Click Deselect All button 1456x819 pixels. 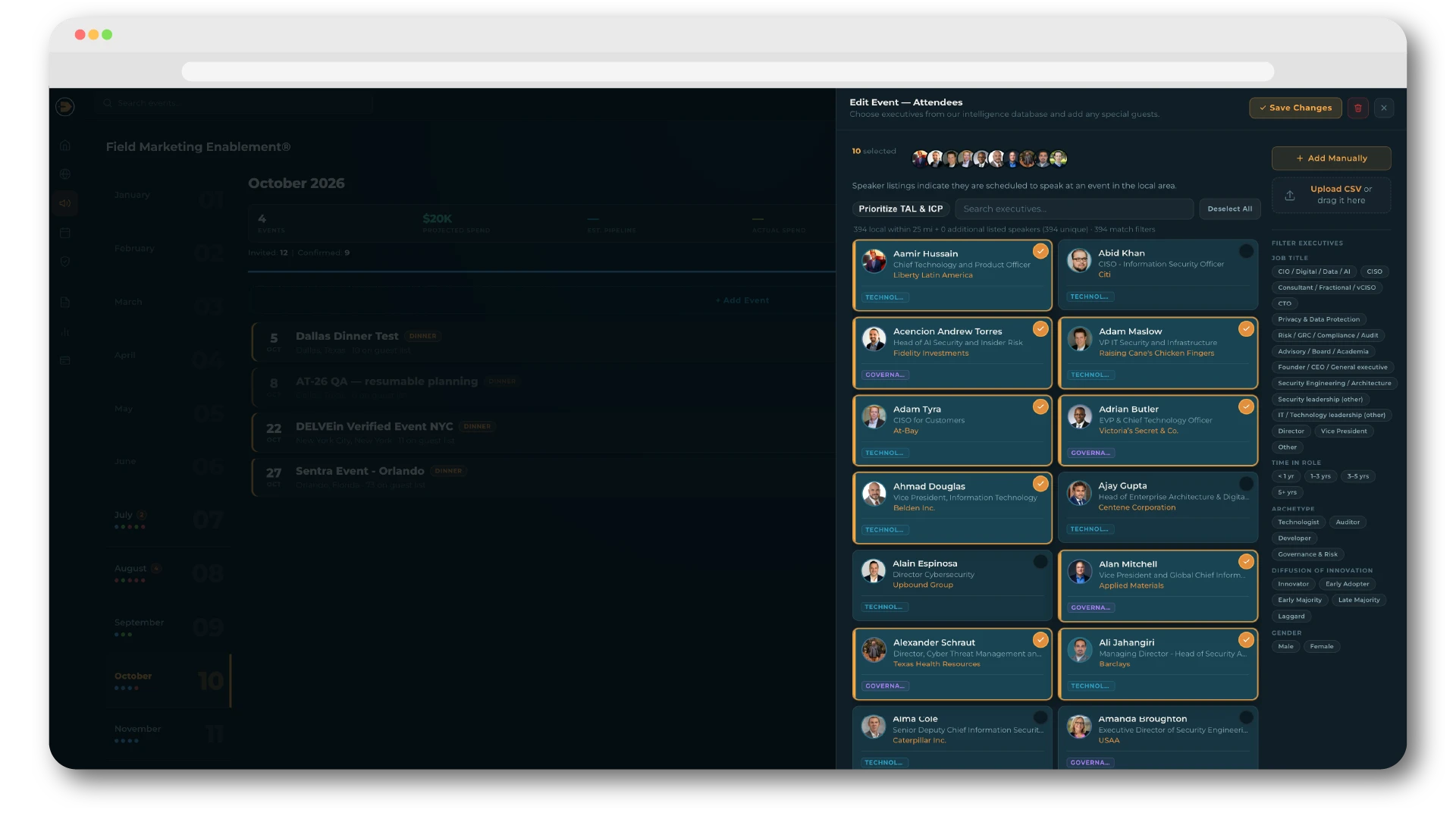click(1229, 209)
